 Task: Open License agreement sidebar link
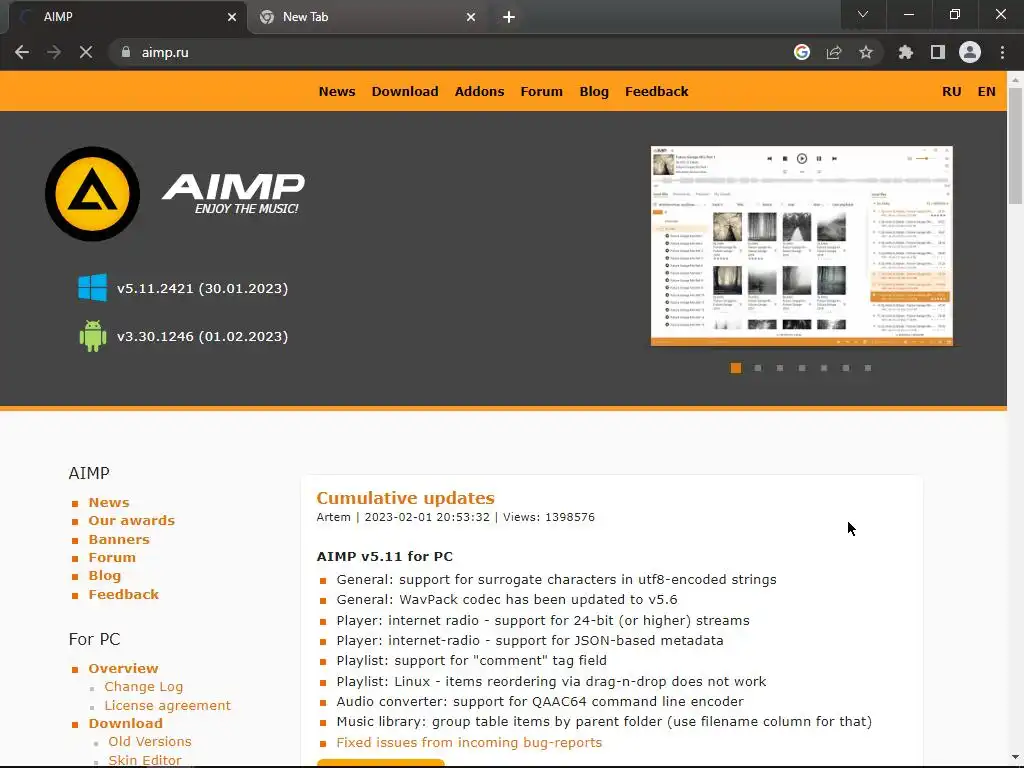[x=168, y=705]
